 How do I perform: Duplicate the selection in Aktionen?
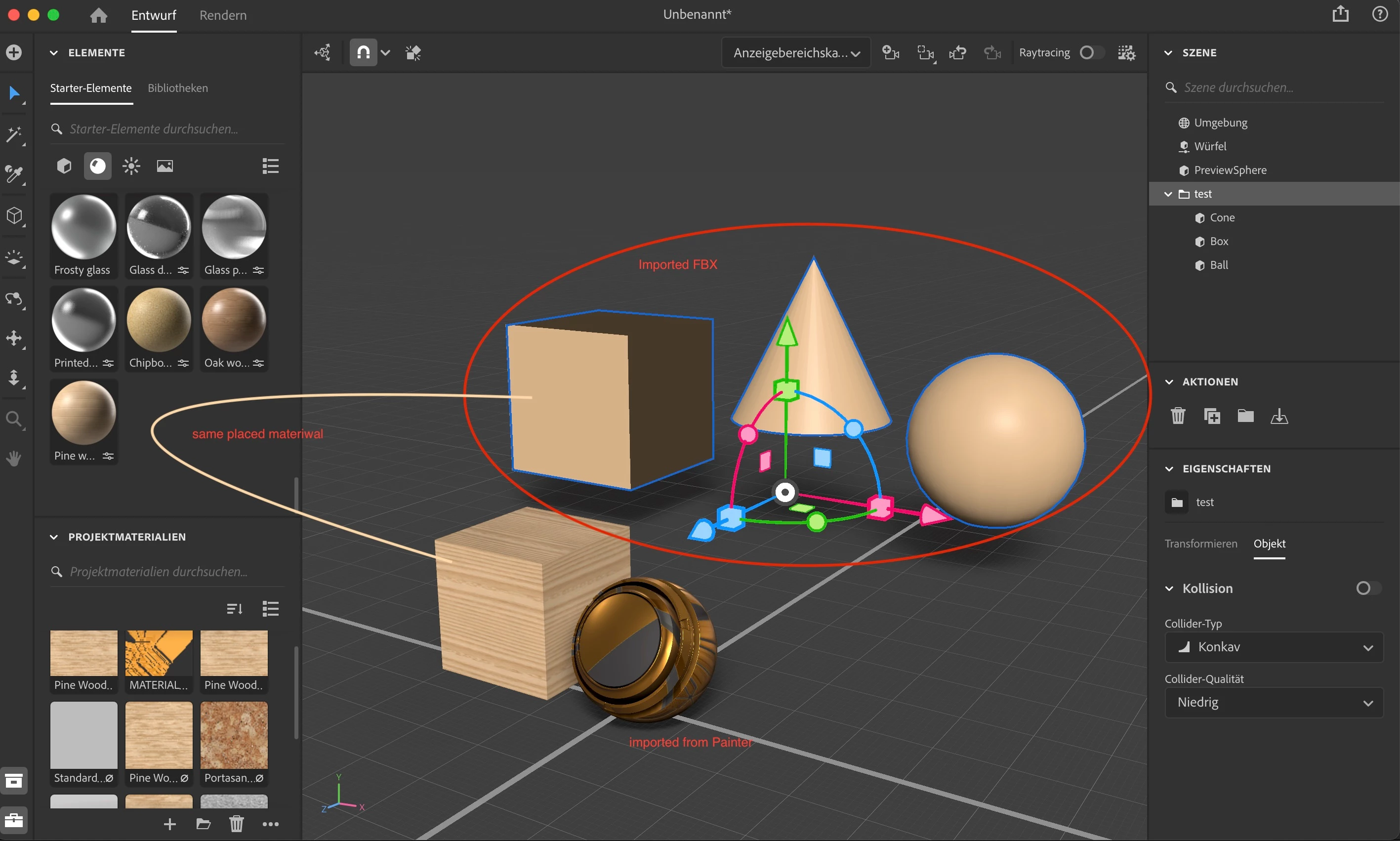click(1211, 416)
